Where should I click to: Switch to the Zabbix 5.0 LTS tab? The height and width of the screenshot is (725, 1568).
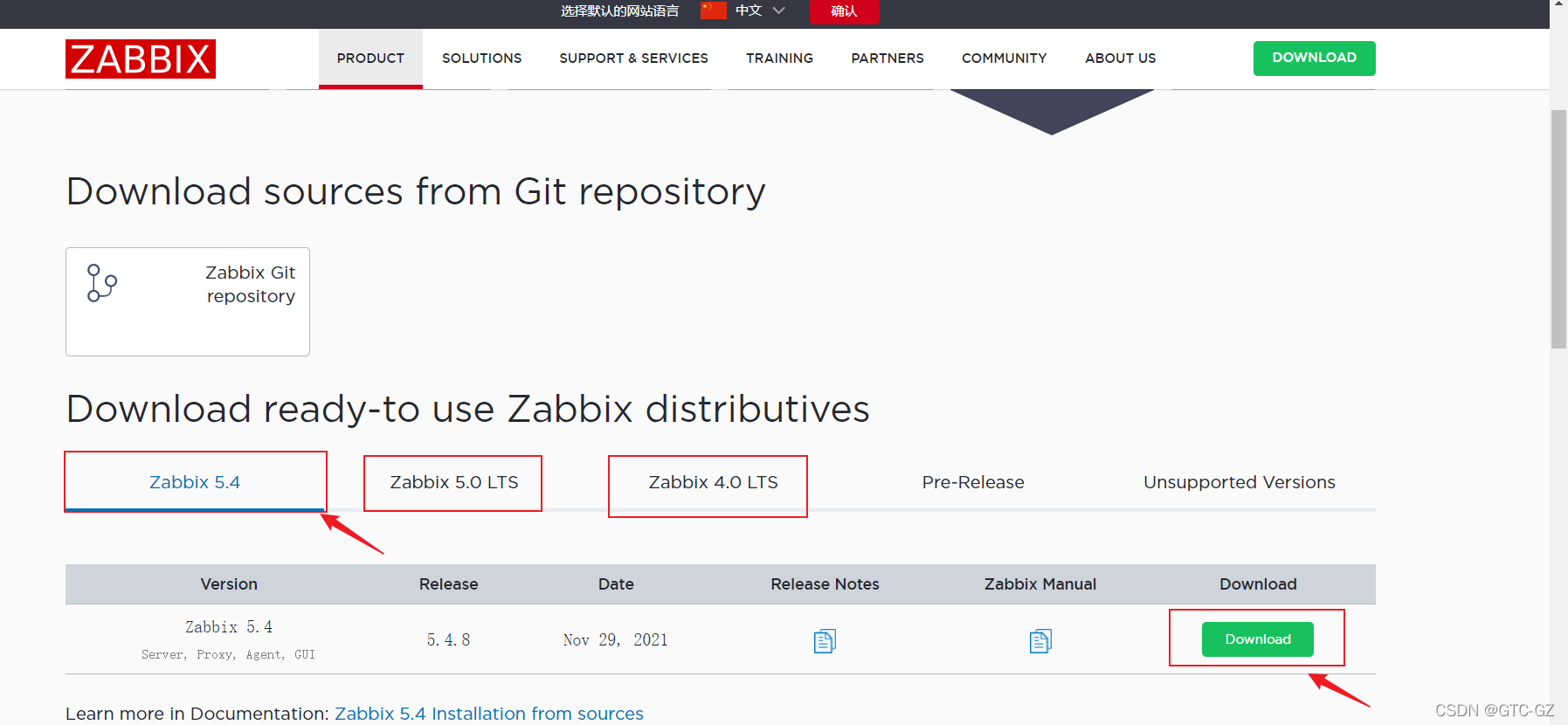tap(453, 482)
